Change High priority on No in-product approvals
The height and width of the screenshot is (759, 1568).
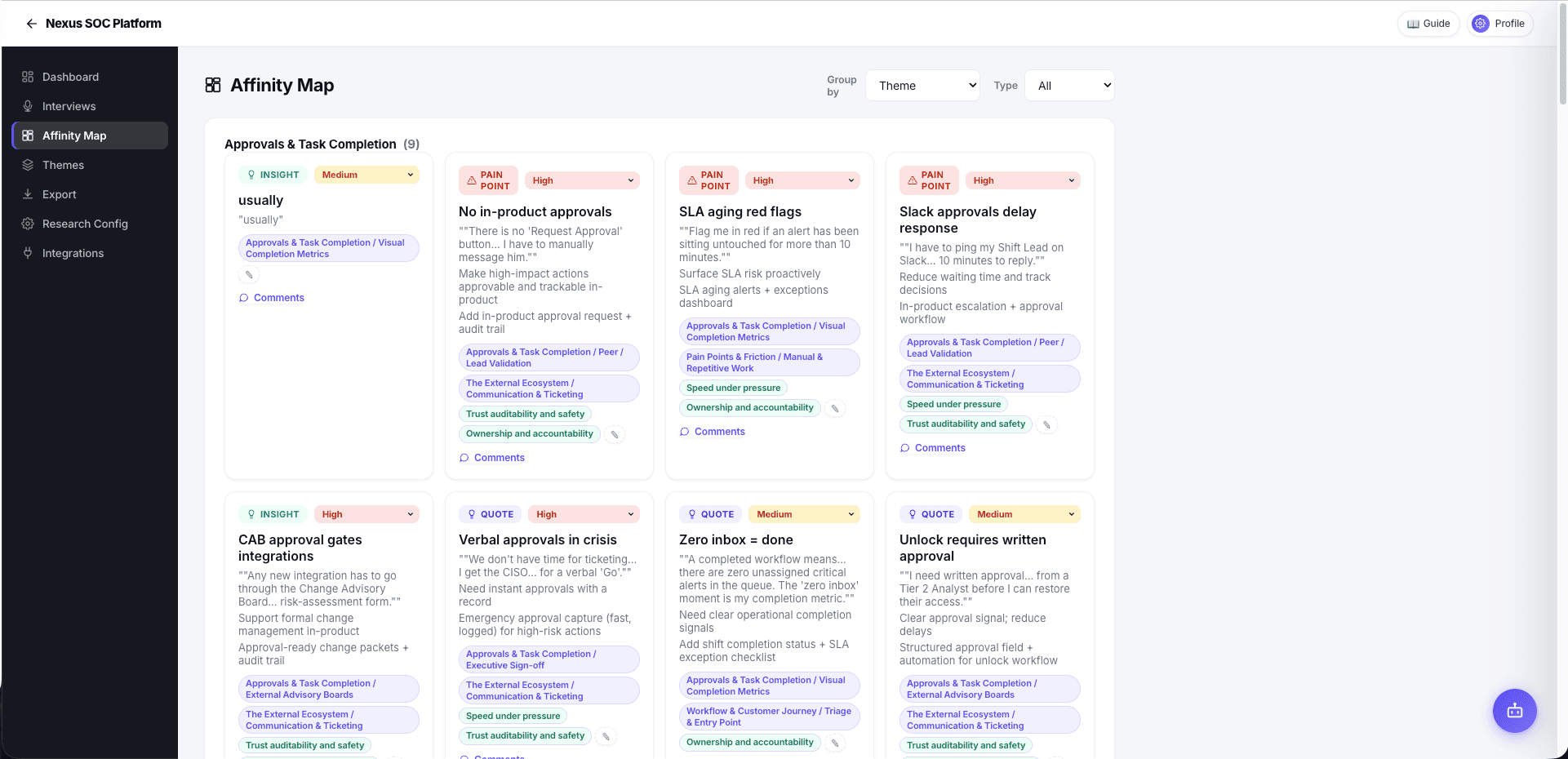pyautogui.click(x=582, y=180)
